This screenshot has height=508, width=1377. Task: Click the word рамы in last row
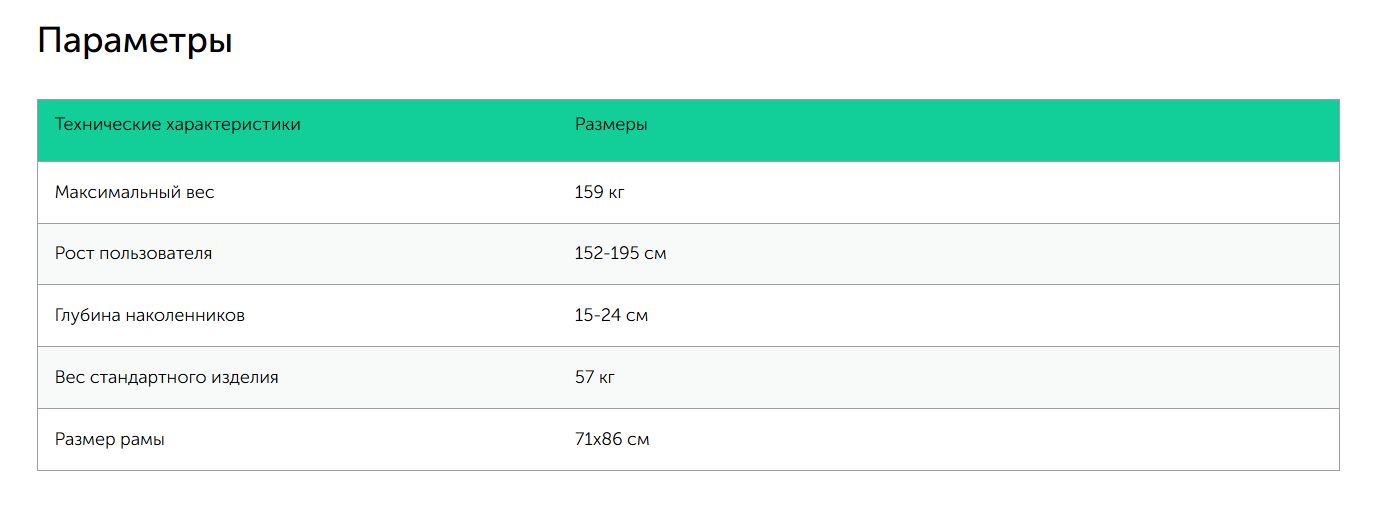(x=142, y=440)
